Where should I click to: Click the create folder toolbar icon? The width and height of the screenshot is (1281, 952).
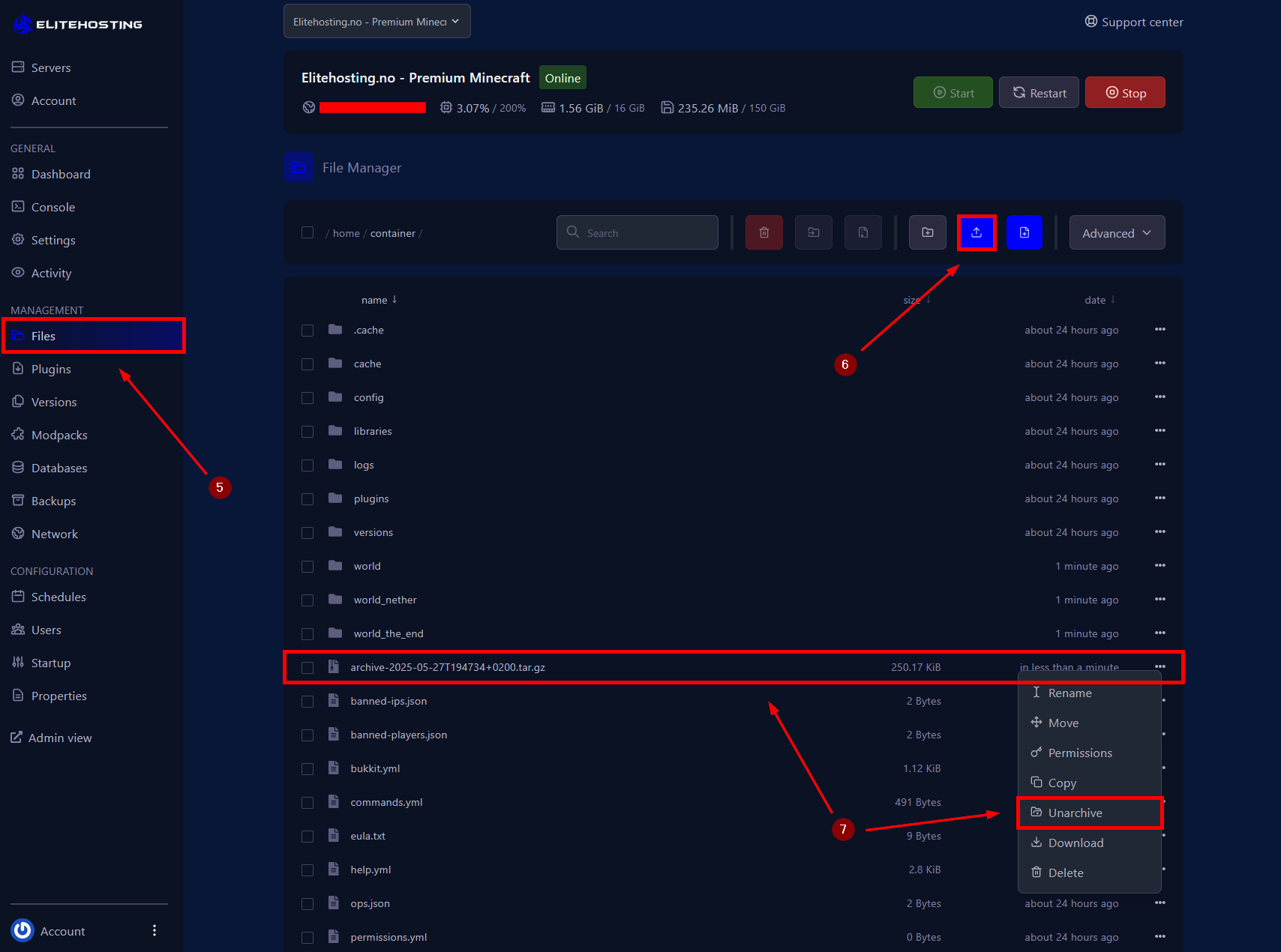click(928, 232)
